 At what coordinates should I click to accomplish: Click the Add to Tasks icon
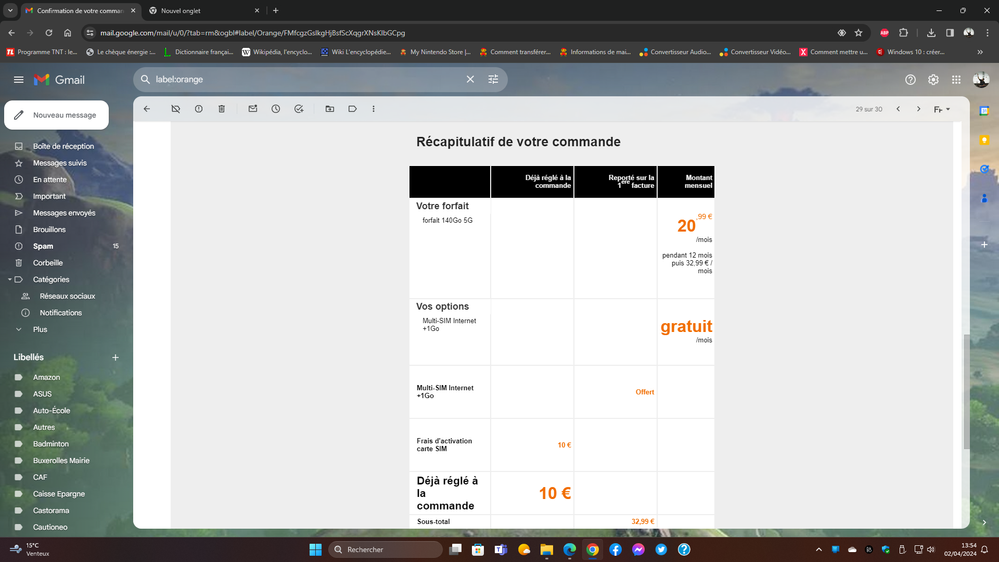click(299, 109)
